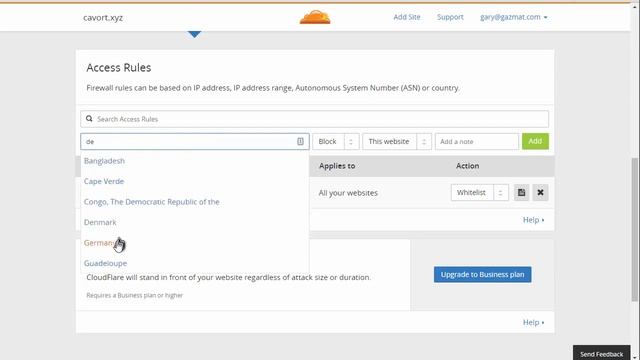Click the page vertical scrollbar
Viewport: 640px width, 360px height.
pos(635,229)
